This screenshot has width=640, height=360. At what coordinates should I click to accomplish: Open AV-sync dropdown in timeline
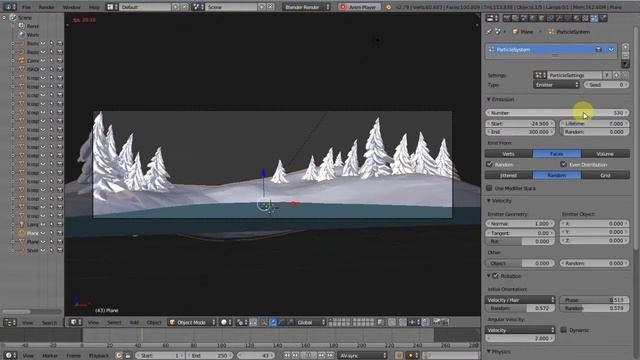point(362,355)
